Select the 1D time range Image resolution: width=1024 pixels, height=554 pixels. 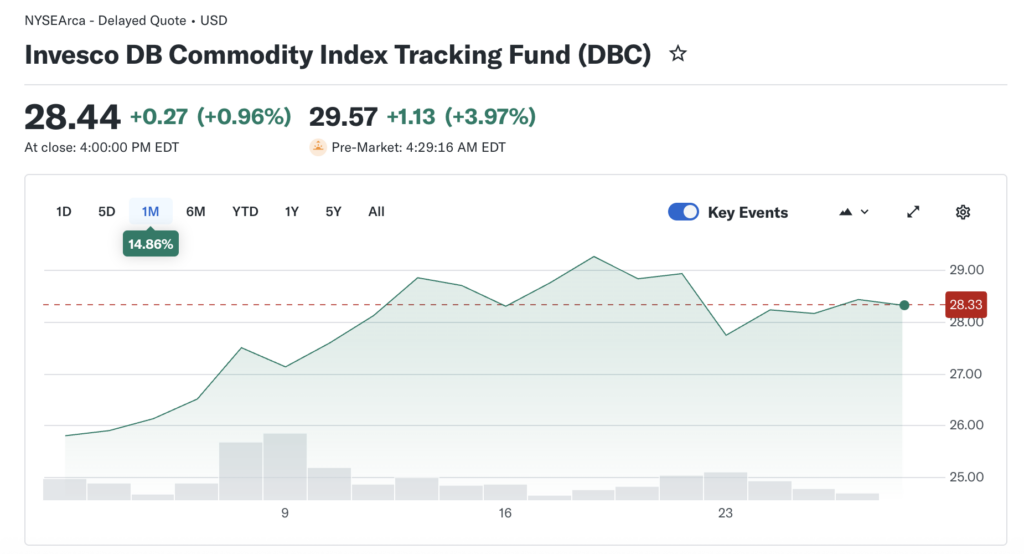[63, 212]
